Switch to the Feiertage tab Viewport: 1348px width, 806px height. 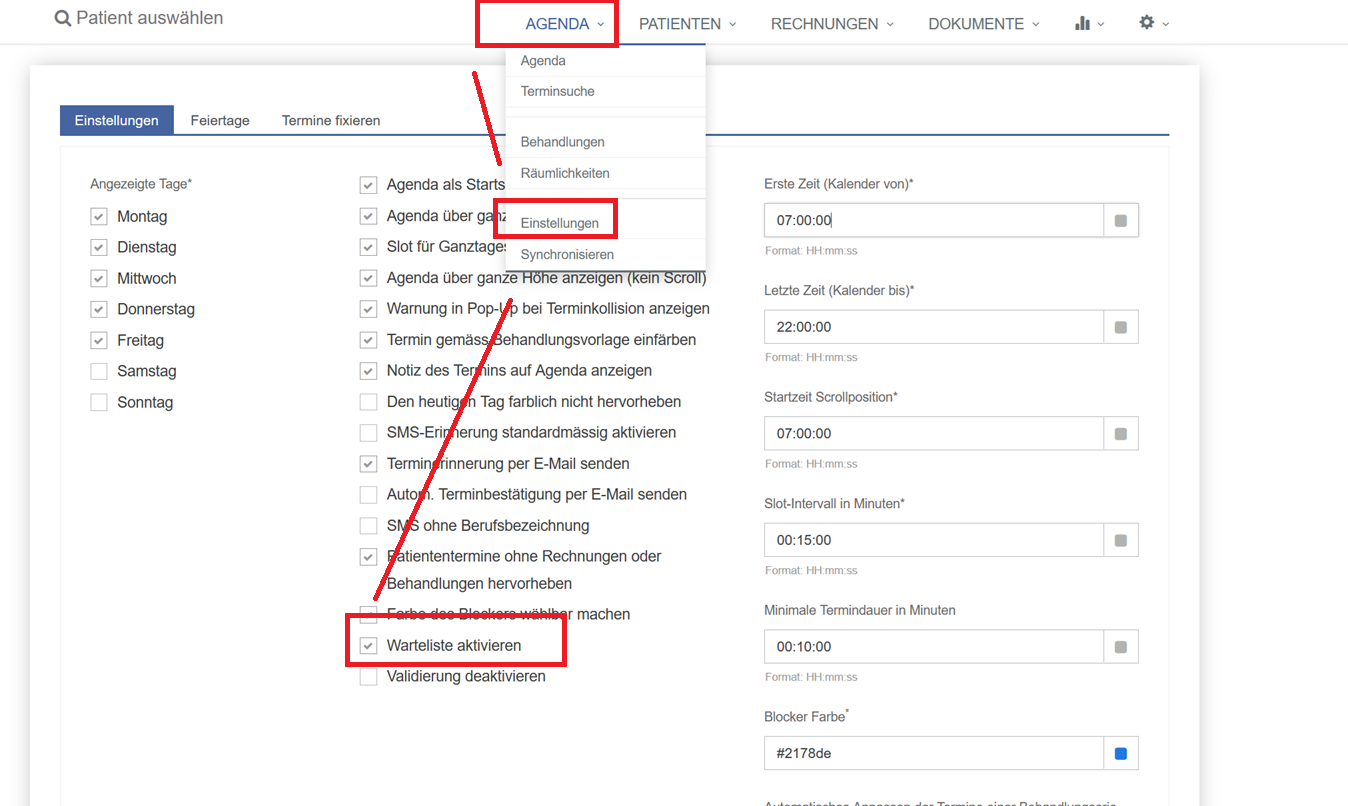220,121
